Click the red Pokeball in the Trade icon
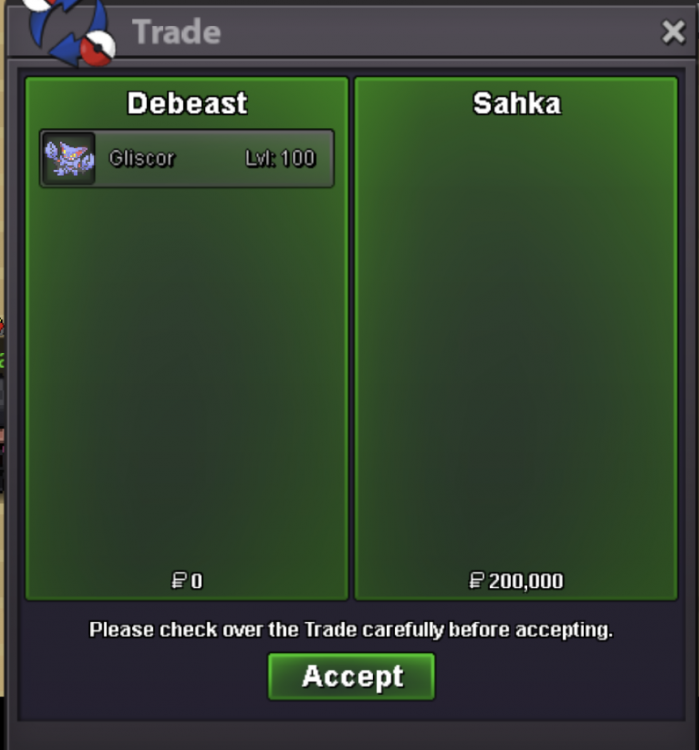The image size is (699, 750). pyautogui.click(x=97, y=48)
